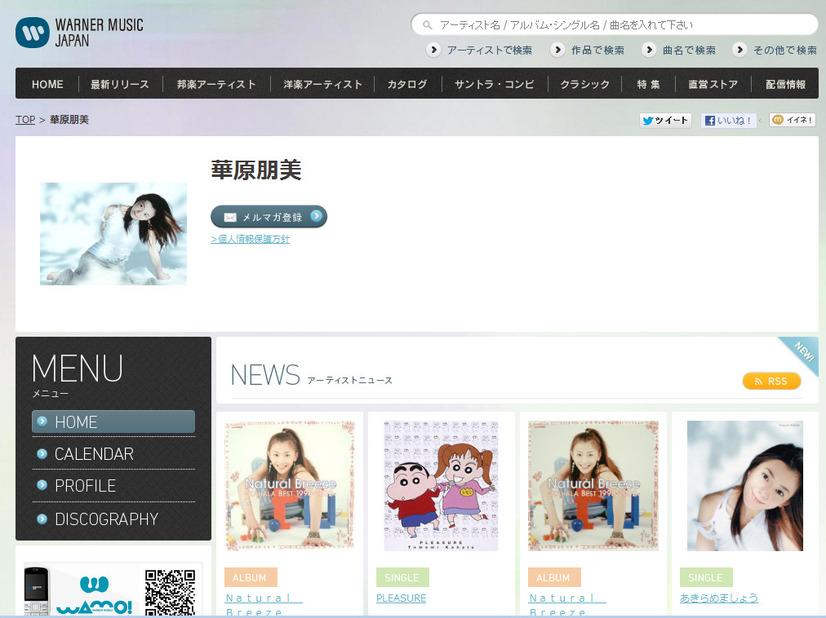Open 個人情報保護方針 privacy link
The image size is (826, 618).
coord(250,239)
